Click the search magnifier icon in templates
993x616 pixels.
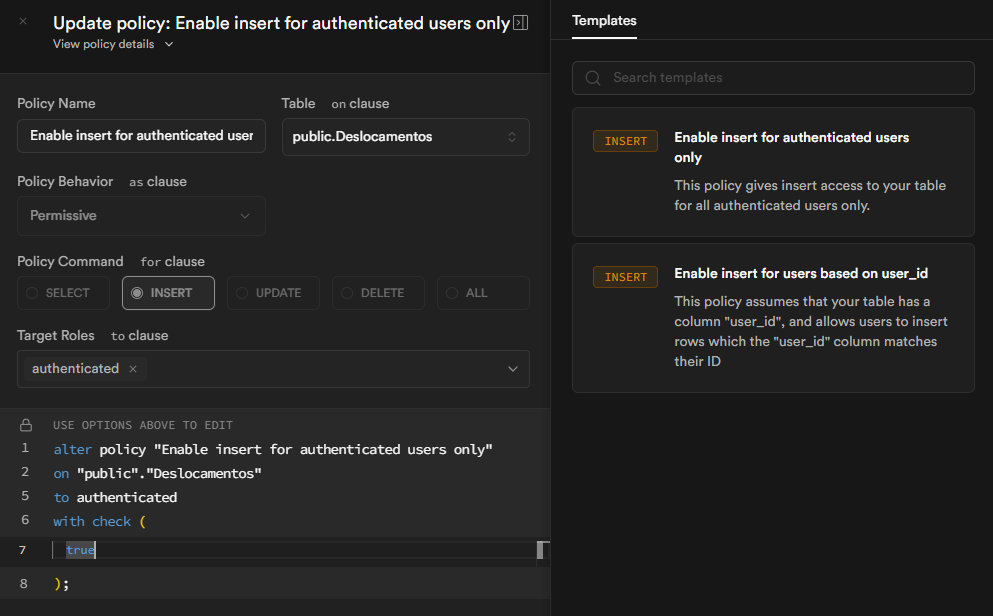point(593,78)
